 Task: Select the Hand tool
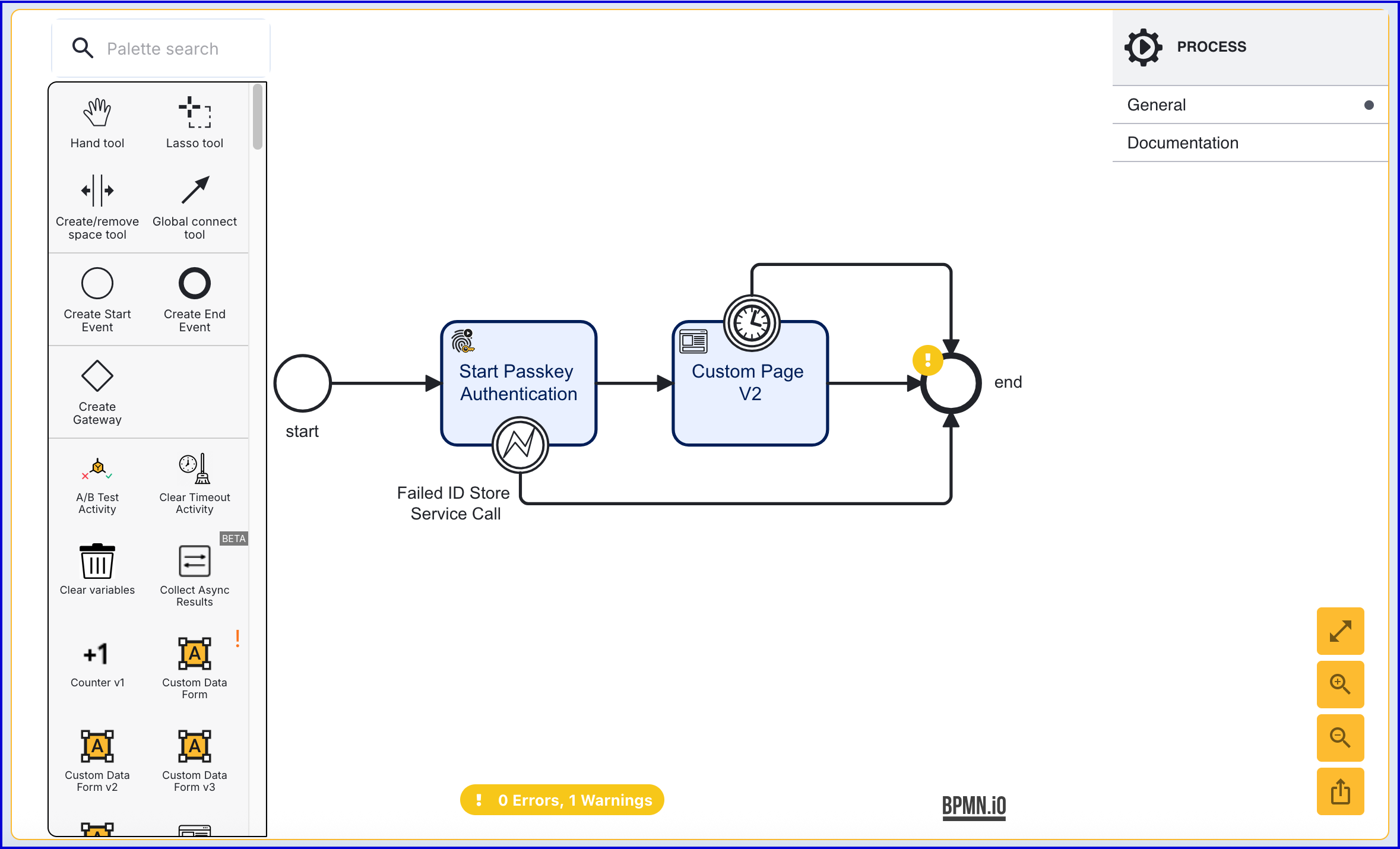coord(97,113)
